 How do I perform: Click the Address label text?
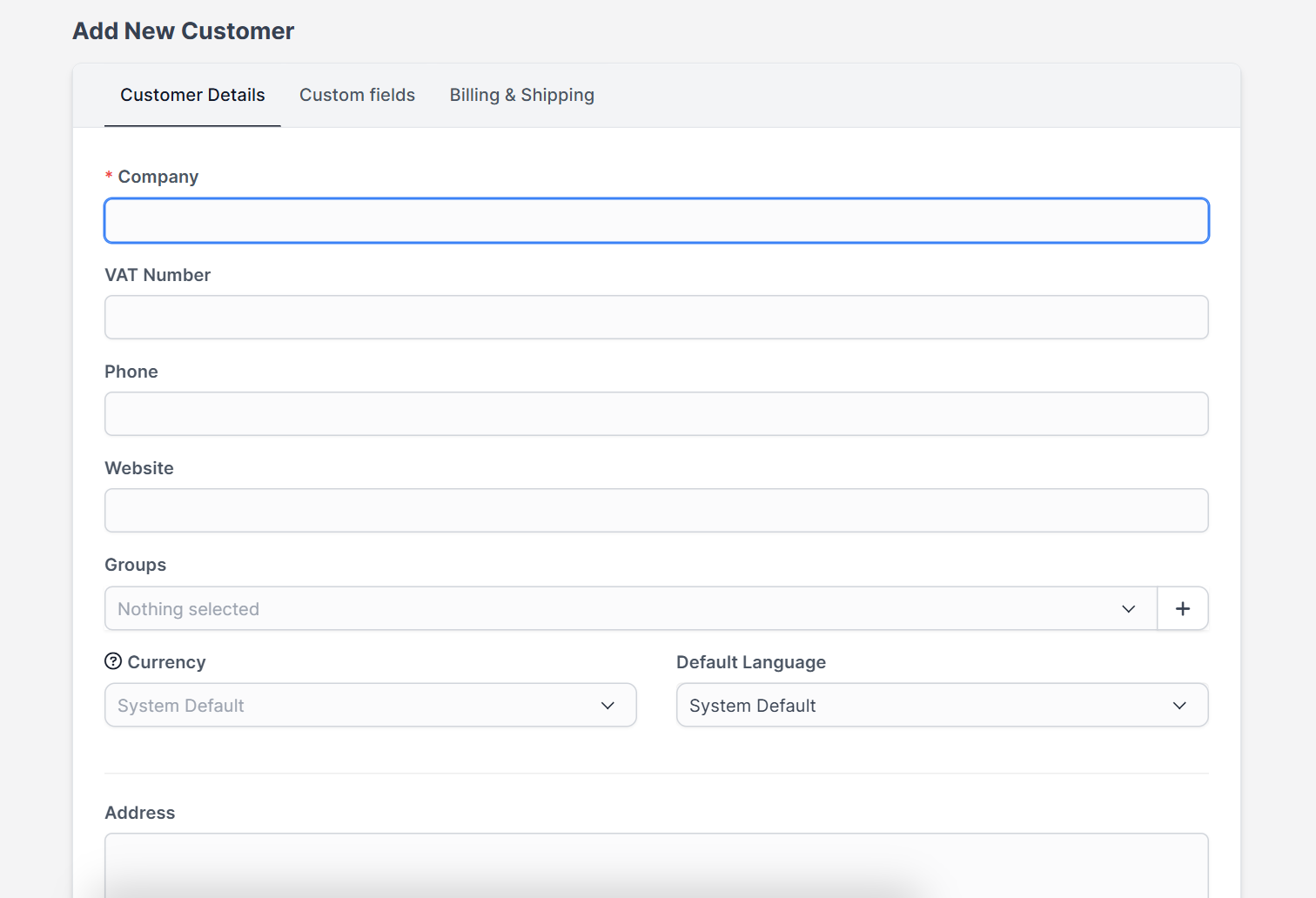click(x=140, y=813)
